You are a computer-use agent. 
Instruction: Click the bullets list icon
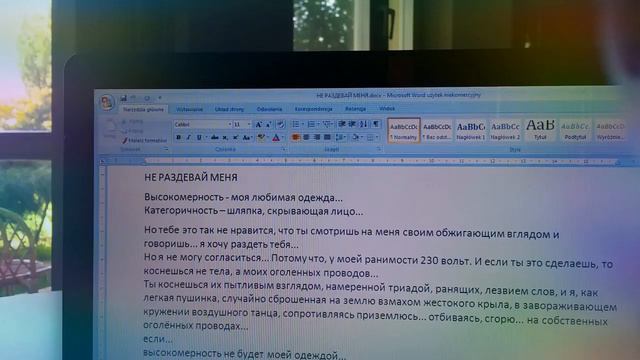coord(297,124)
